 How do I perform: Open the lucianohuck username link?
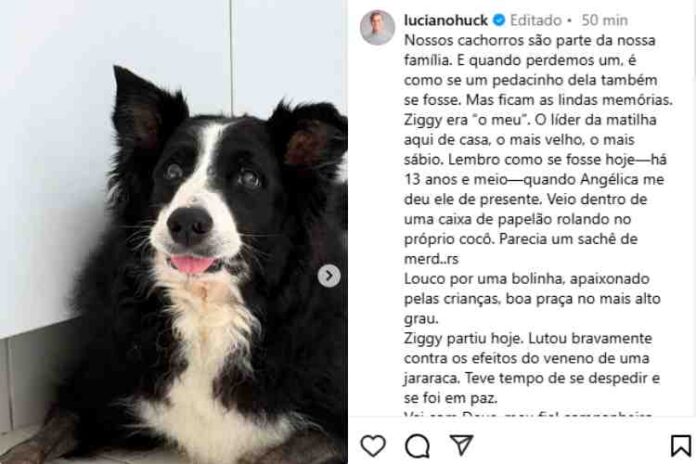[446, 20]
